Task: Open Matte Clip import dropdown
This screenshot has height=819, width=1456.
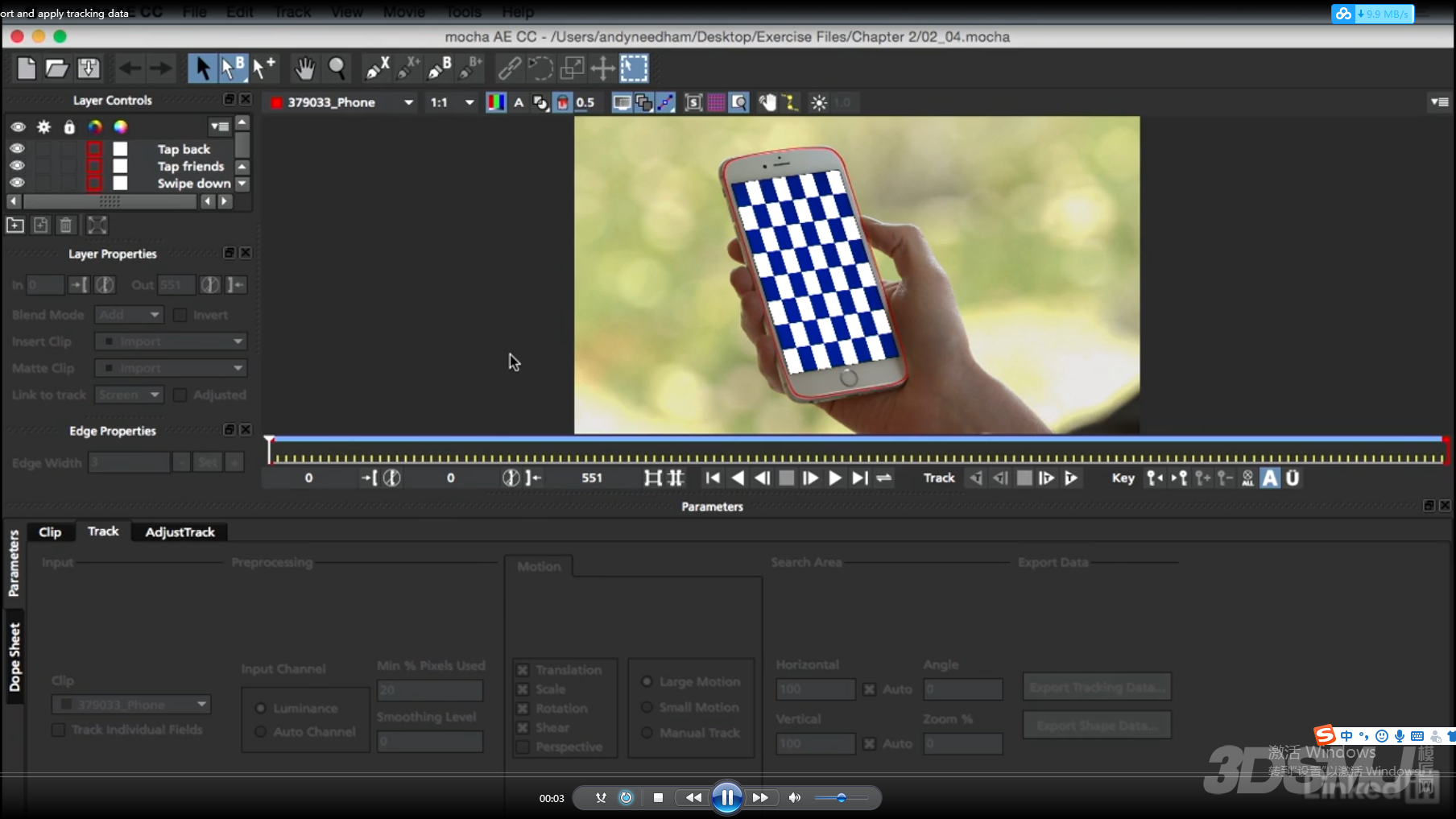Action: pyautogui.click(x=171, y=368)
